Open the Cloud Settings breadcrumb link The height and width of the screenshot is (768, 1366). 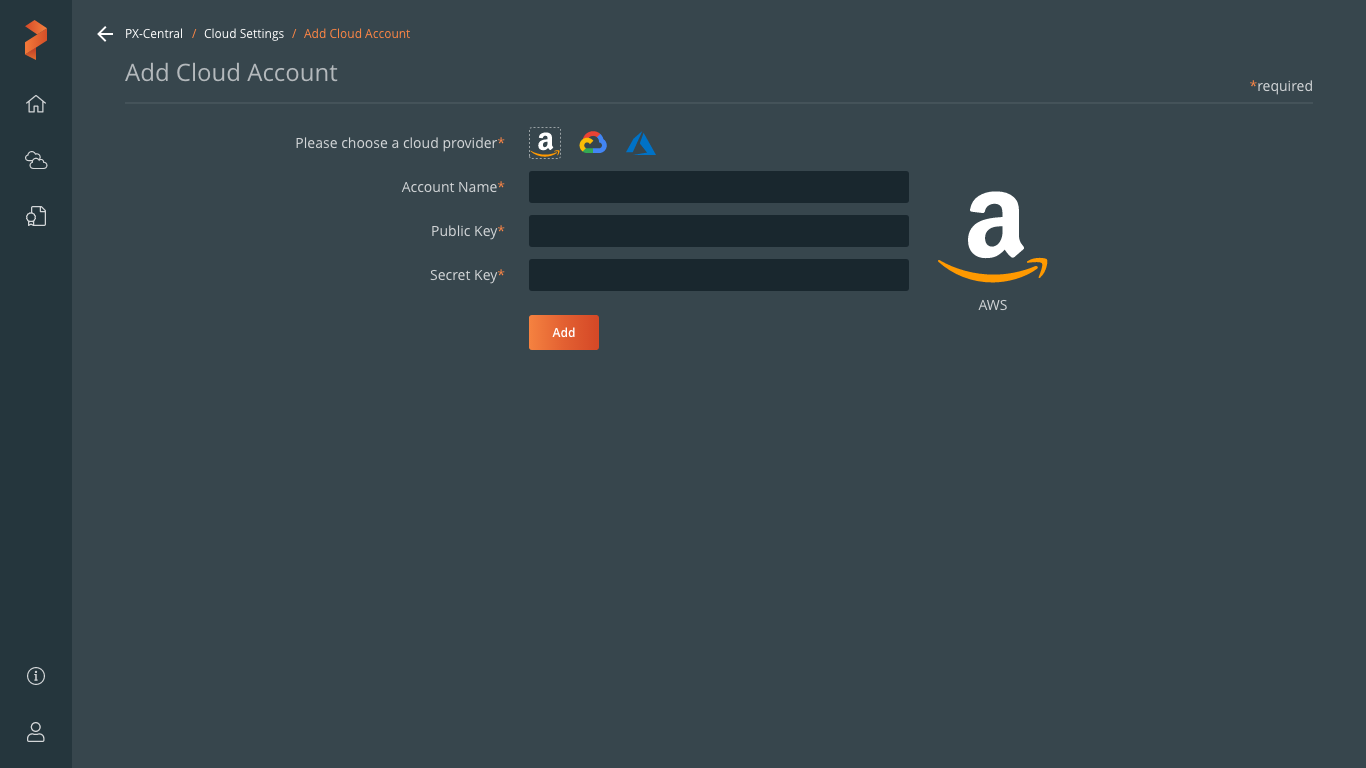point(244,34)
